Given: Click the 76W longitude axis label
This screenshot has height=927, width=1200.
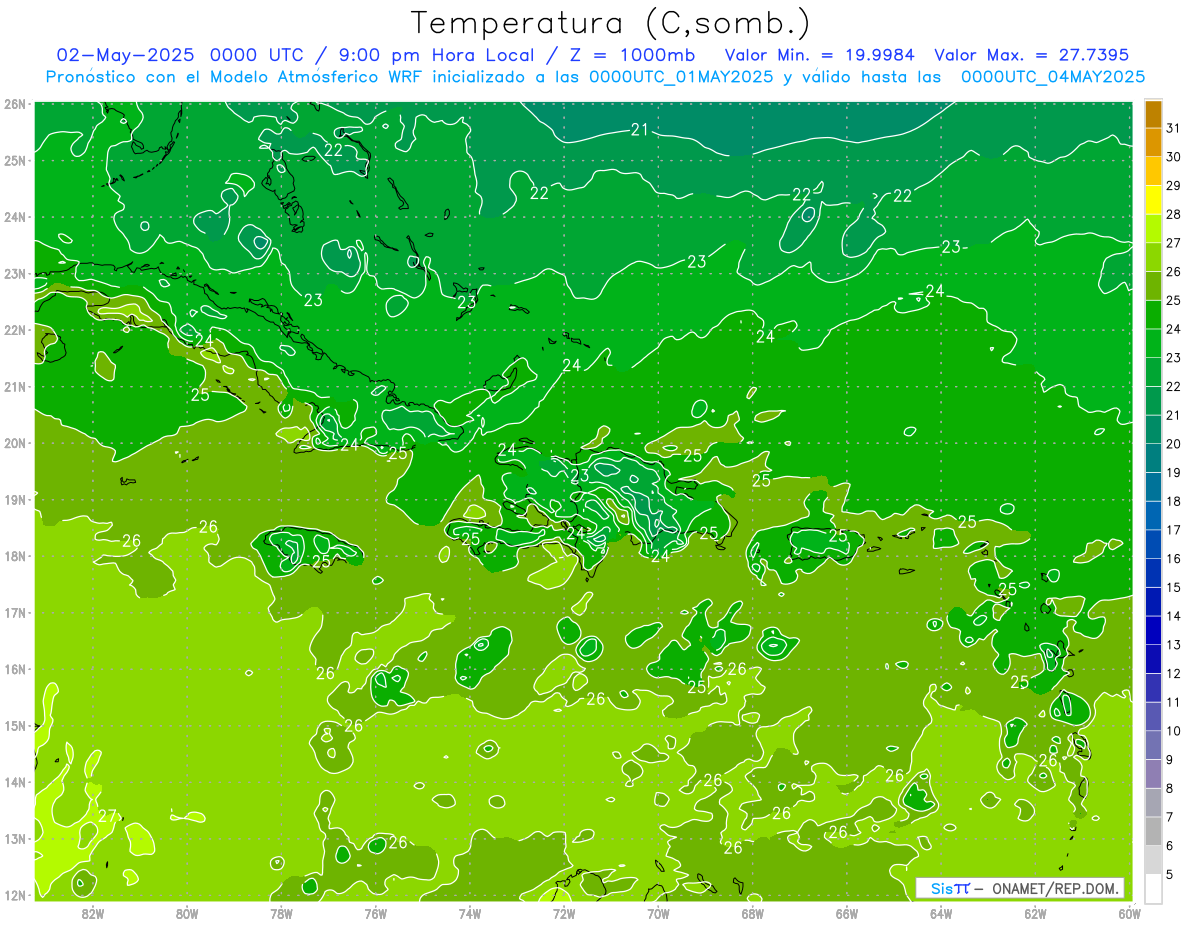Looking at the screenshot, I should pos(375,912).
